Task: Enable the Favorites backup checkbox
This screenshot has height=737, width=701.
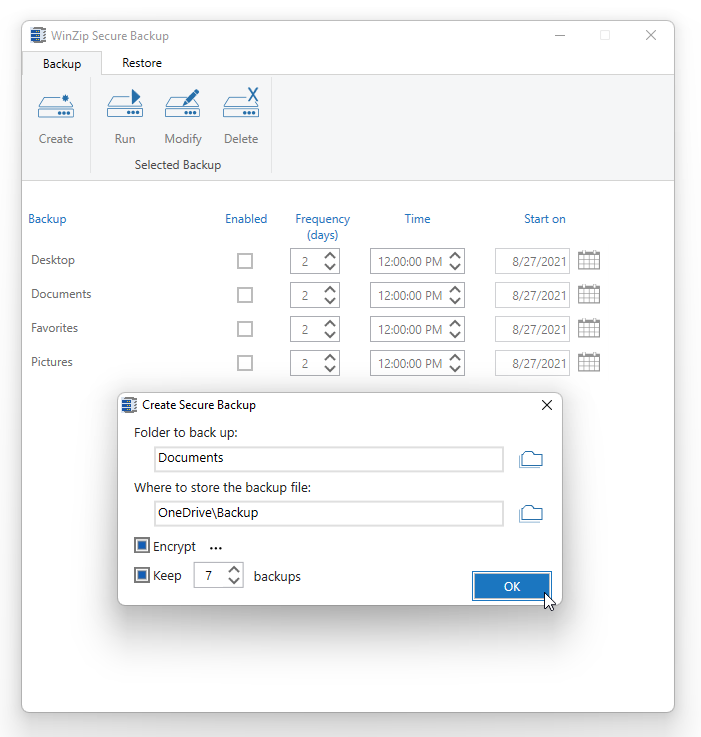Action: [x=245, y=329]
